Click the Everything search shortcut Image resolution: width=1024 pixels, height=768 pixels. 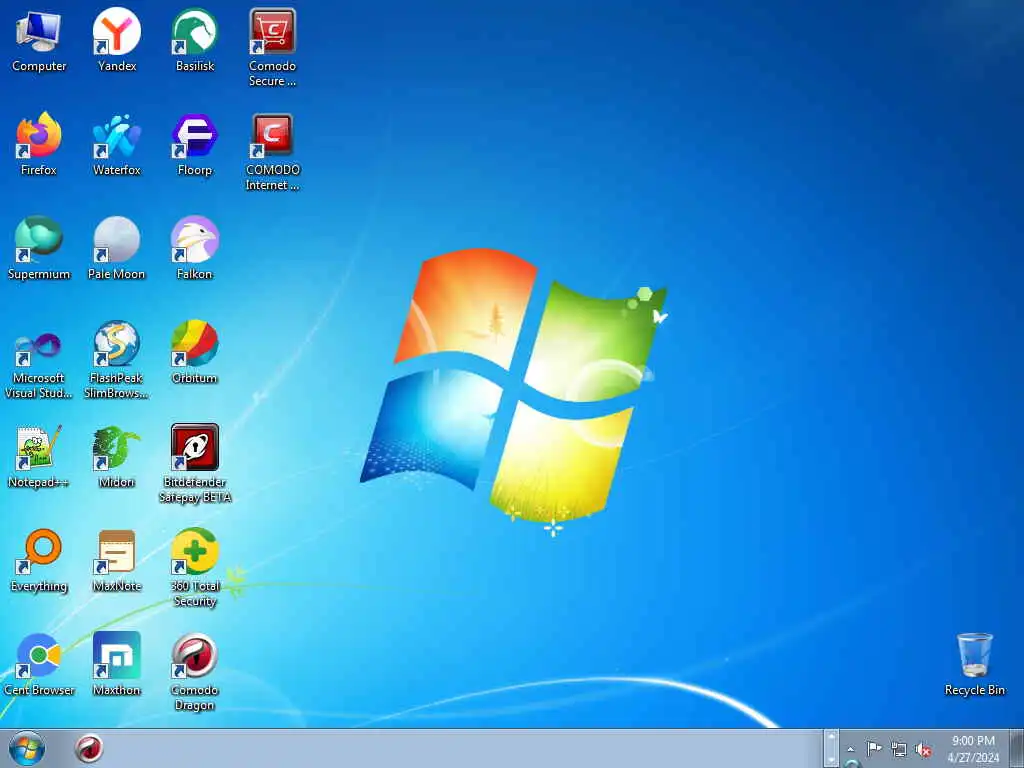[x=39, y=560]
